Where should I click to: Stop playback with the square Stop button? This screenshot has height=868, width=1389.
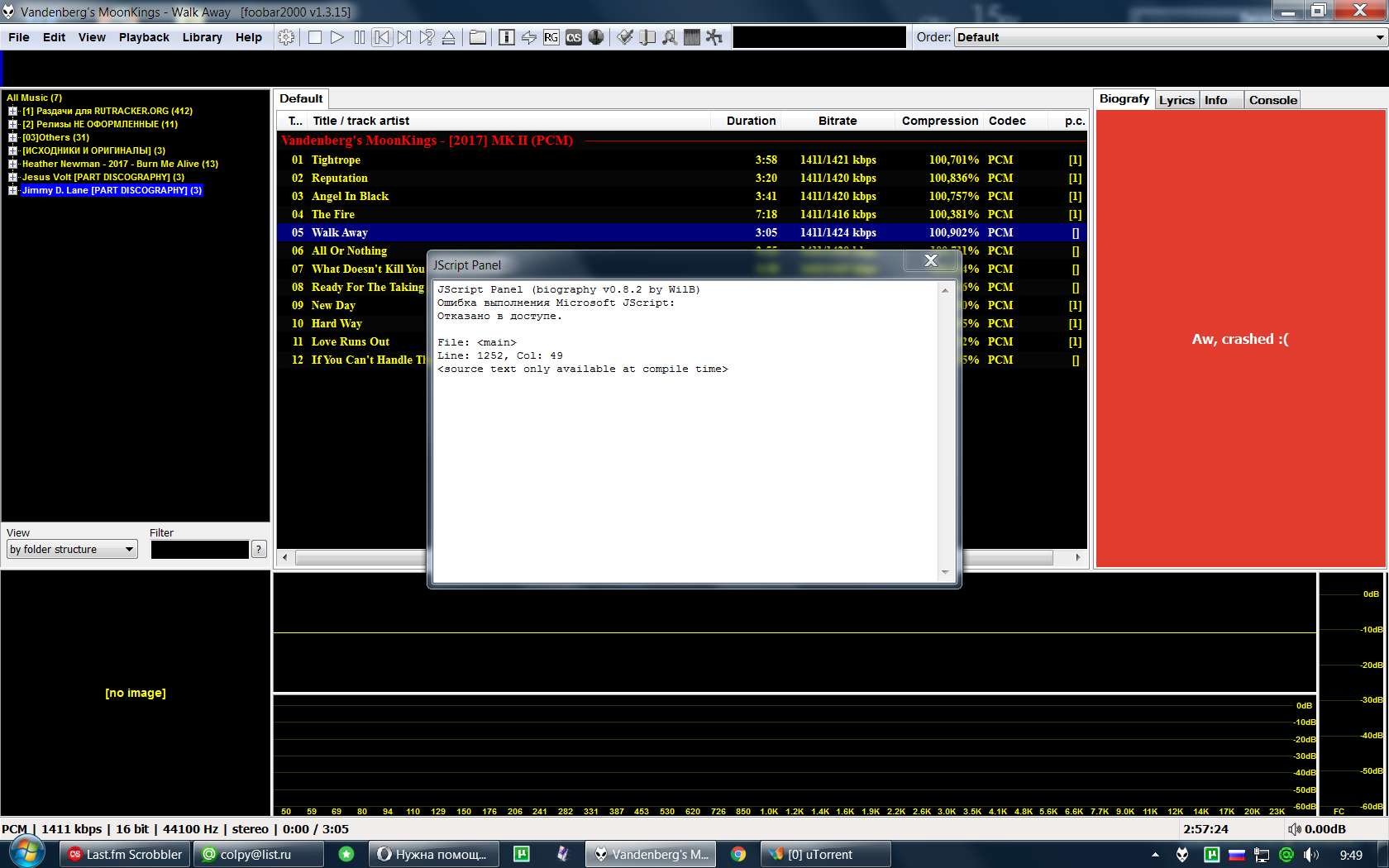pos(314,37)
